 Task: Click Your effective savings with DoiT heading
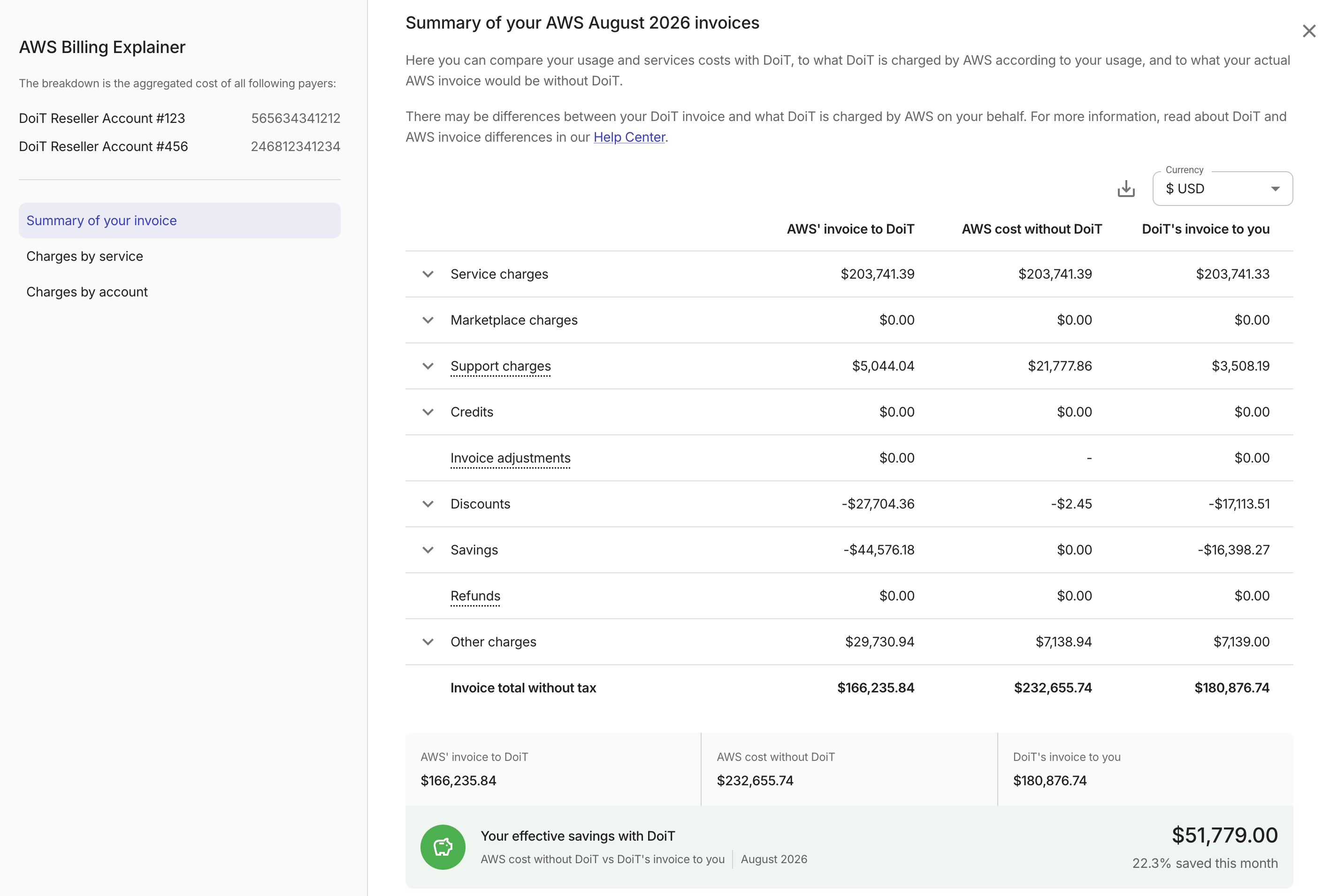(x=577, y=836)
